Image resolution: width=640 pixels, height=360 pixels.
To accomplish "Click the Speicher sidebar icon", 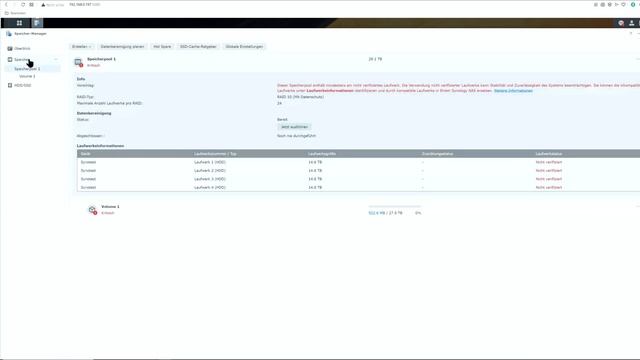I will pos(10,60).
